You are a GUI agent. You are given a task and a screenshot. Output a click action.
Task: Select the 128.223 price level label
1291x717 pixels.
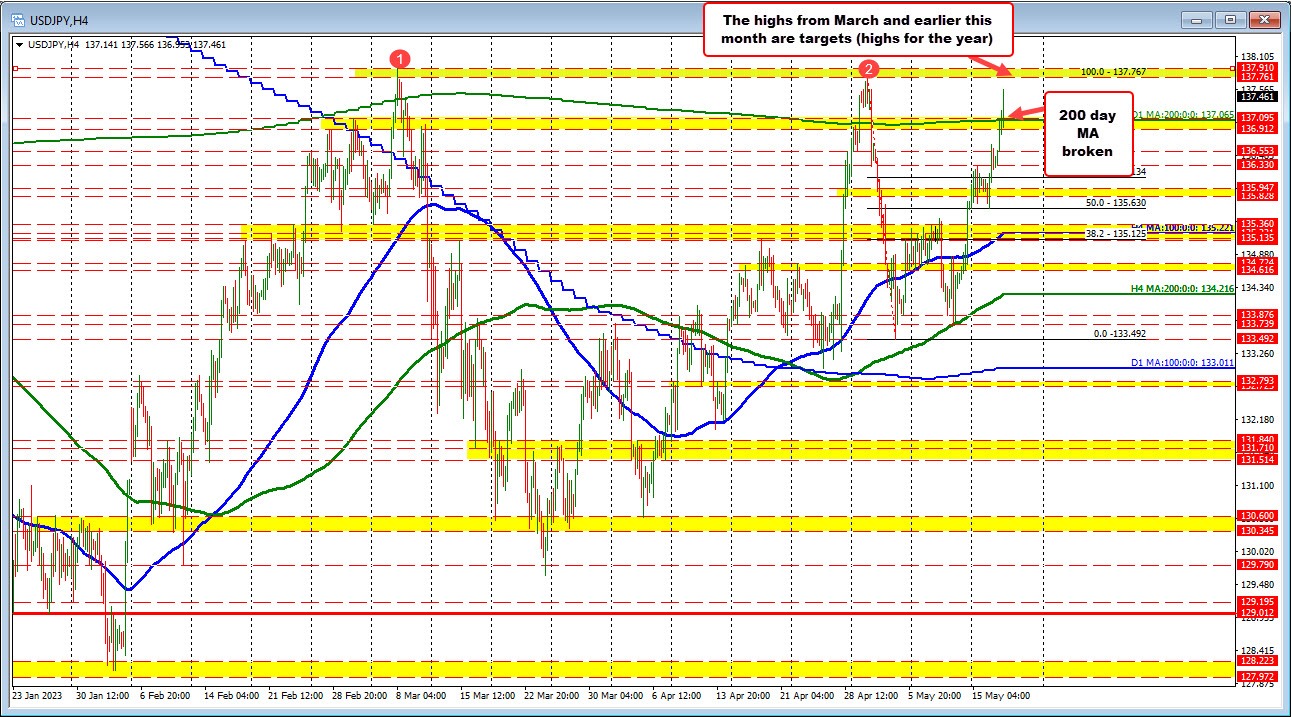[1255, 660]
